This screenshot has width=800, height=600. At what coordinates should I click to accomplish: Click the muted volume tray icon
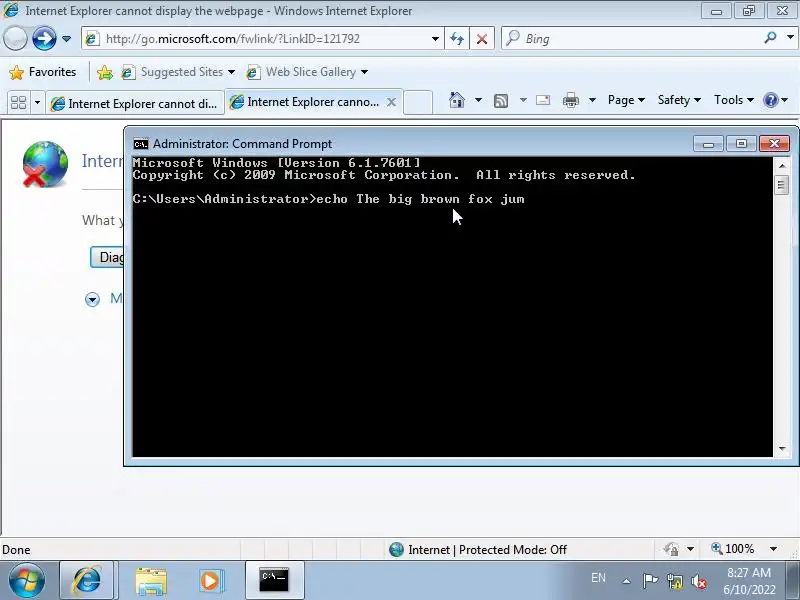click(x=698, y=581)
